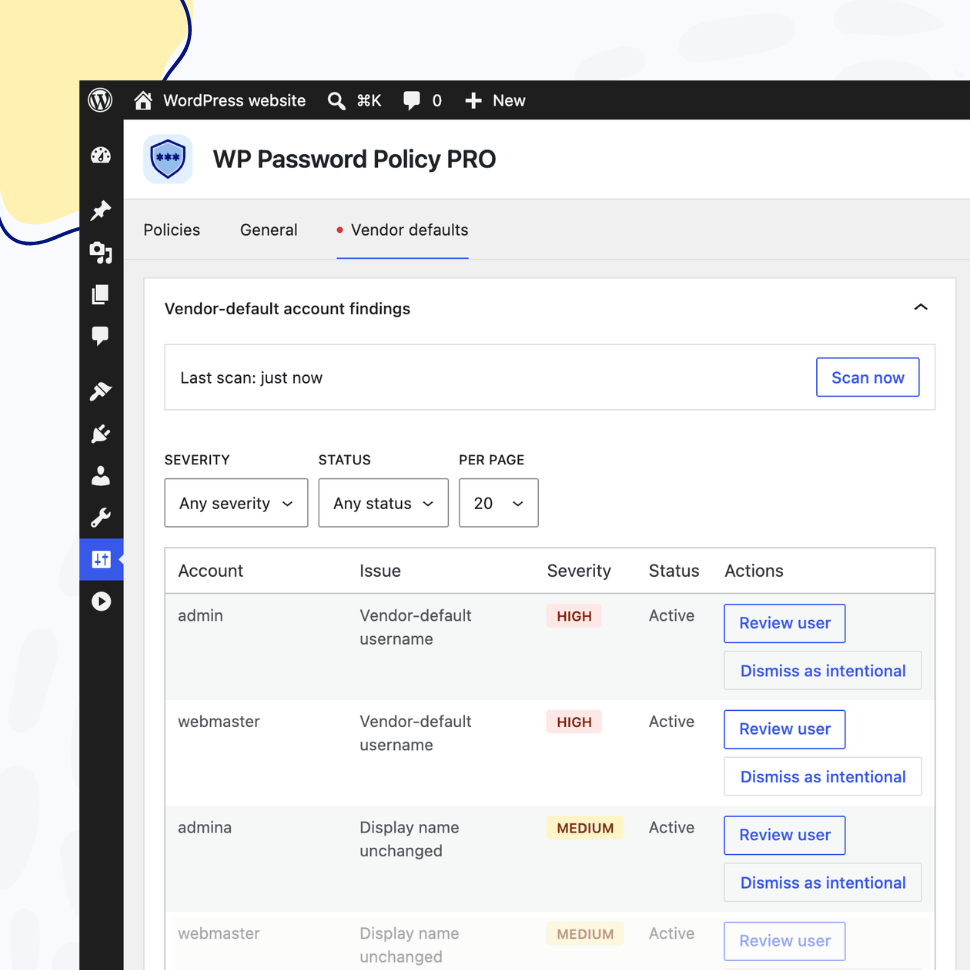
Task: Dismiss admin finding as intentional
Action: [823, 671]
